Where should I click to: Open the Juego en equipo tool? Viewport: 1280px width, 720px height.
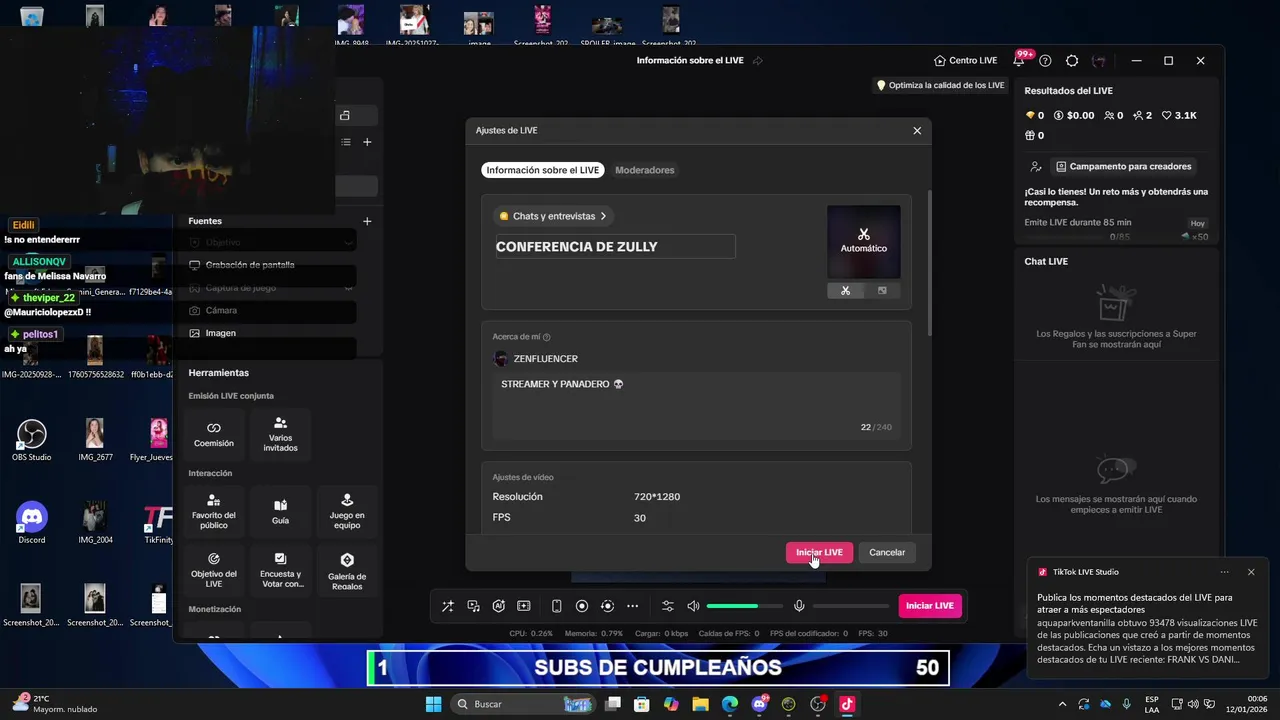click(x=347, y=511)
